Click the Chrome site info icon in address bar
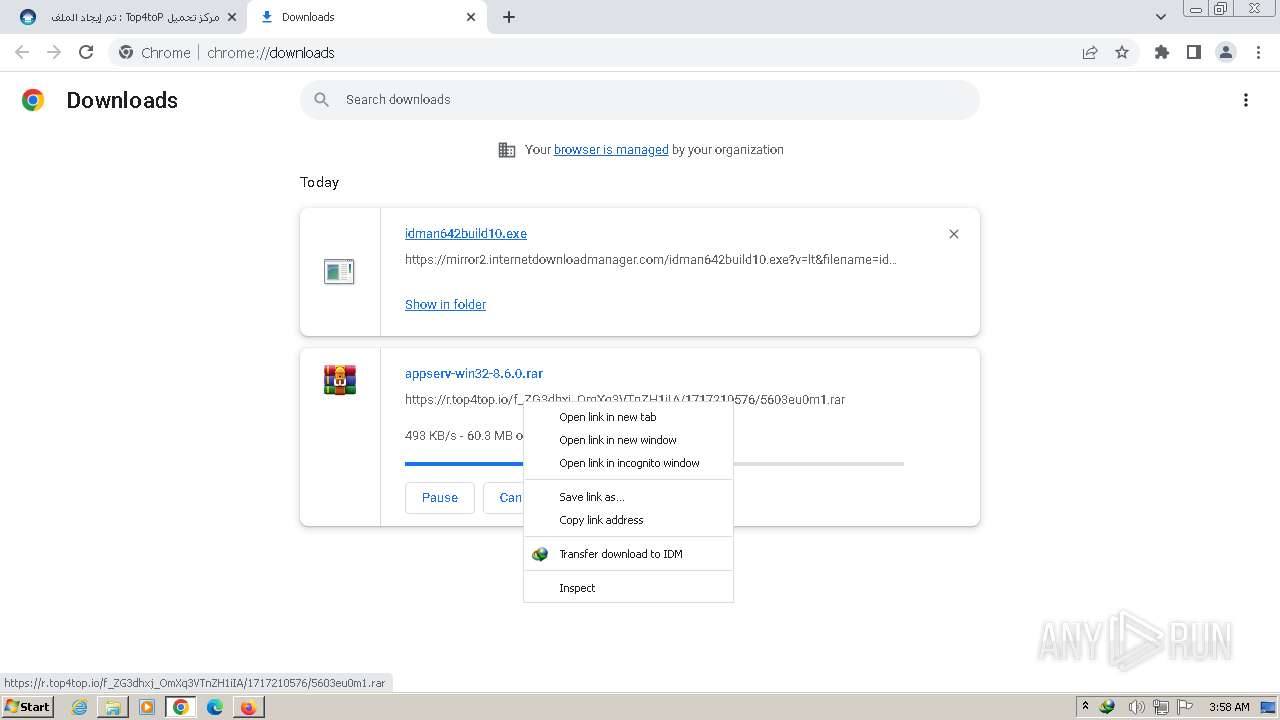The height and width of the screenshot is (720, 1280). 126,52
